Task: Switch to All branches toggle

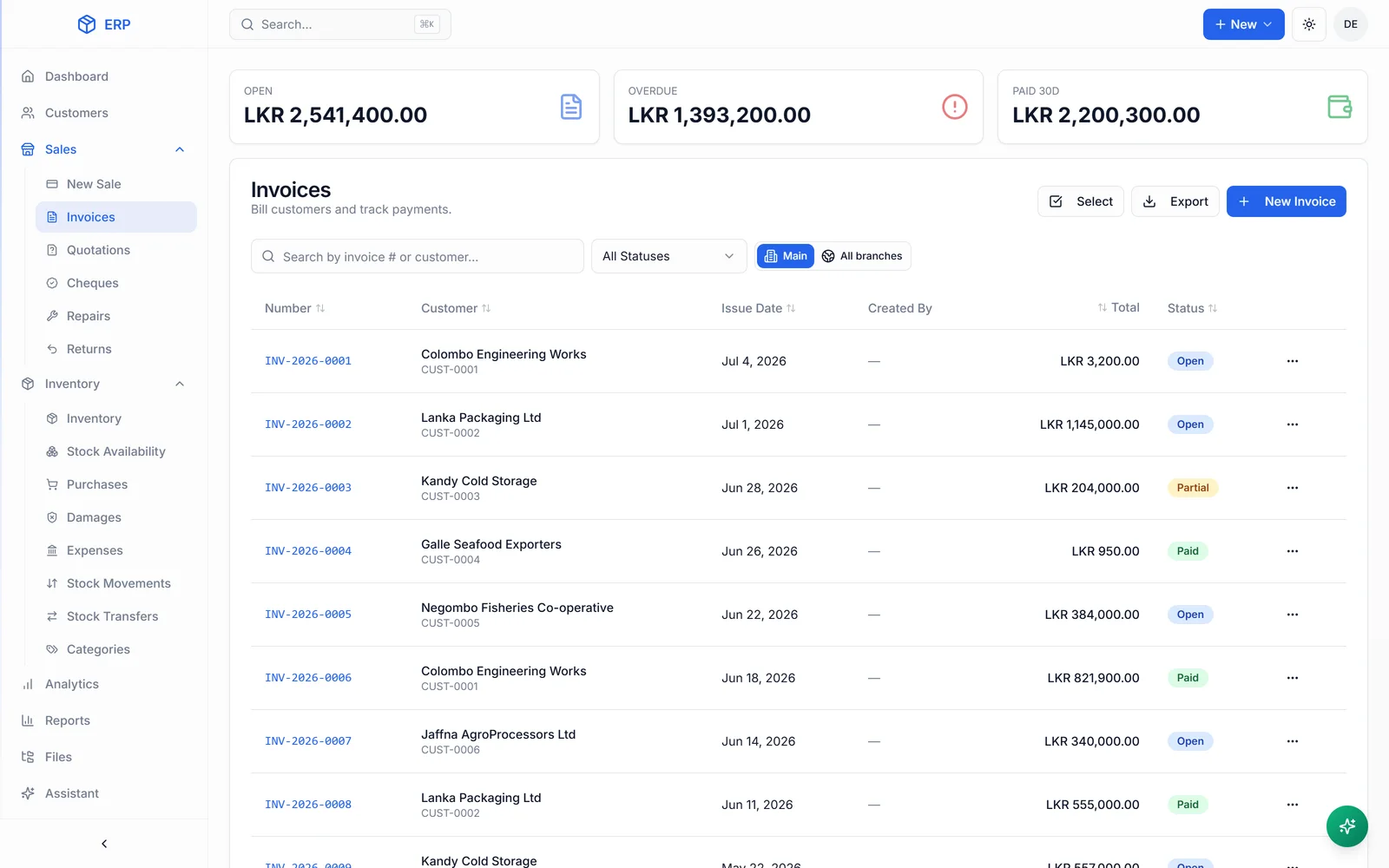Action: coord(862,256)
